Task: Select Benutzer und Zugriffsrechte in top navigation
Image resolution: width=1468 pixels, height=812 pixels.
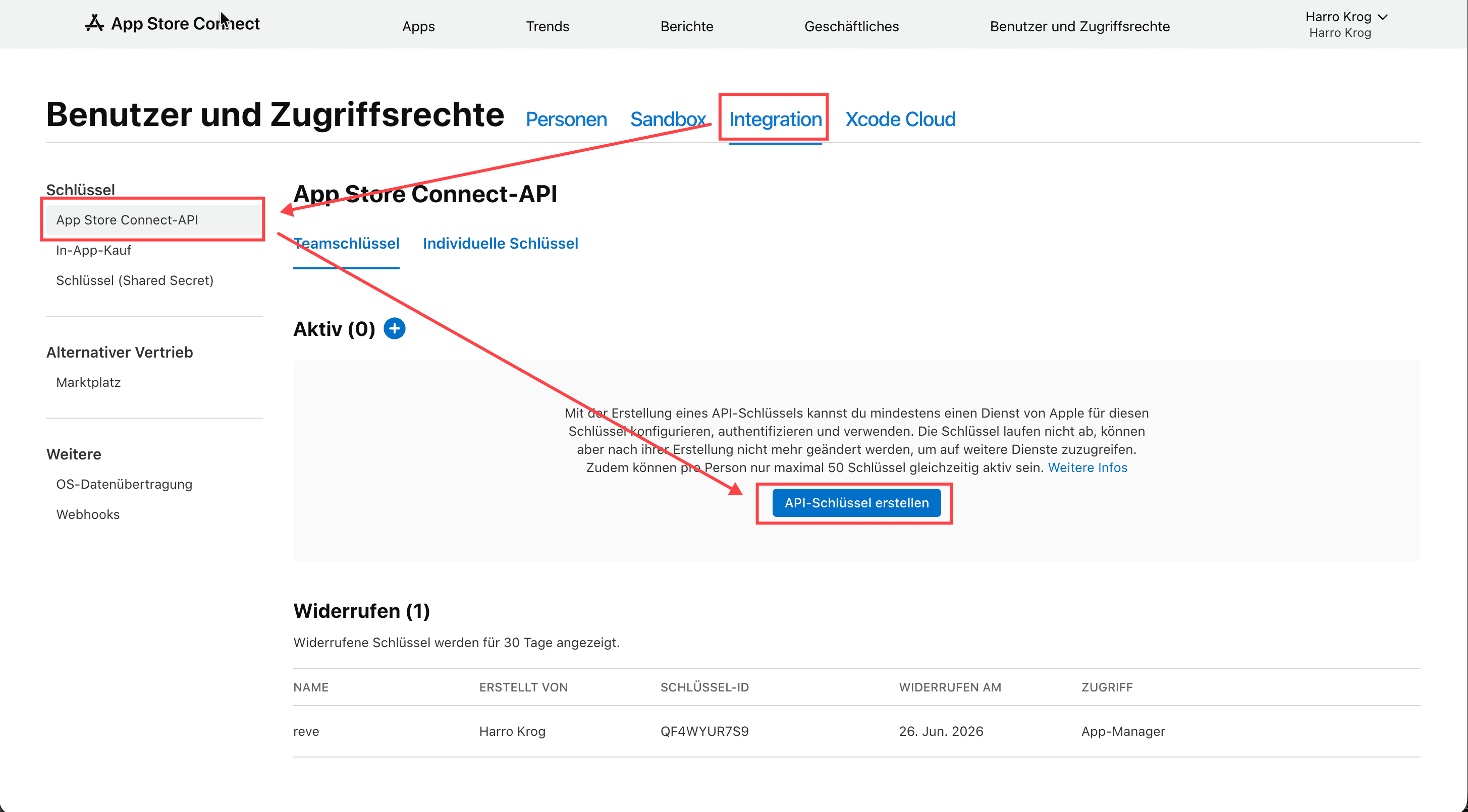Action: coord(1079,26)
